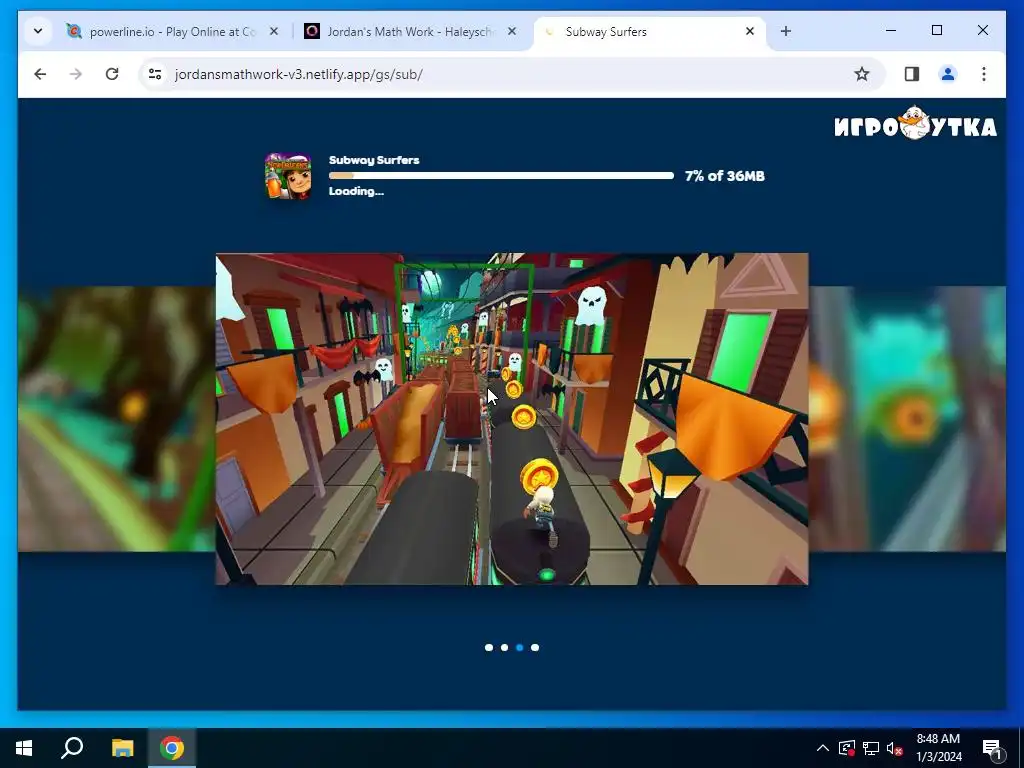The height and width of the screenshot is (768, 1024).
Task: Open the Windows Start menu
Action: pos(24,748)
